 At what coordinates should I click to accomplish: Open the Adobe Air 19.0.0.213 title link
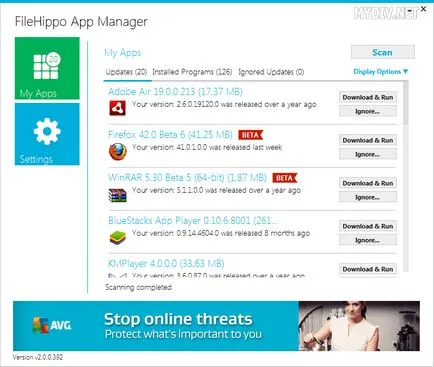click(x=175, y=92)
